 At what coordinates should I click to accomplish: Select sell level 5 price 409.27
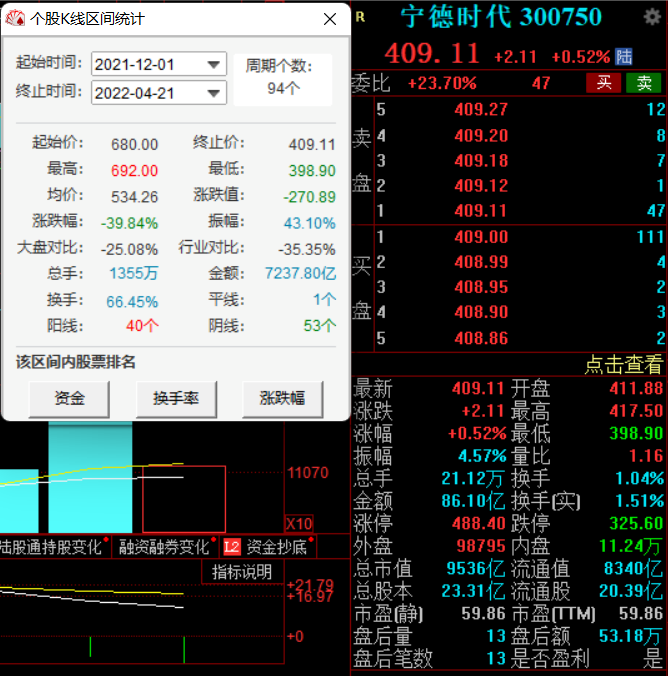(x=481, y=110)
